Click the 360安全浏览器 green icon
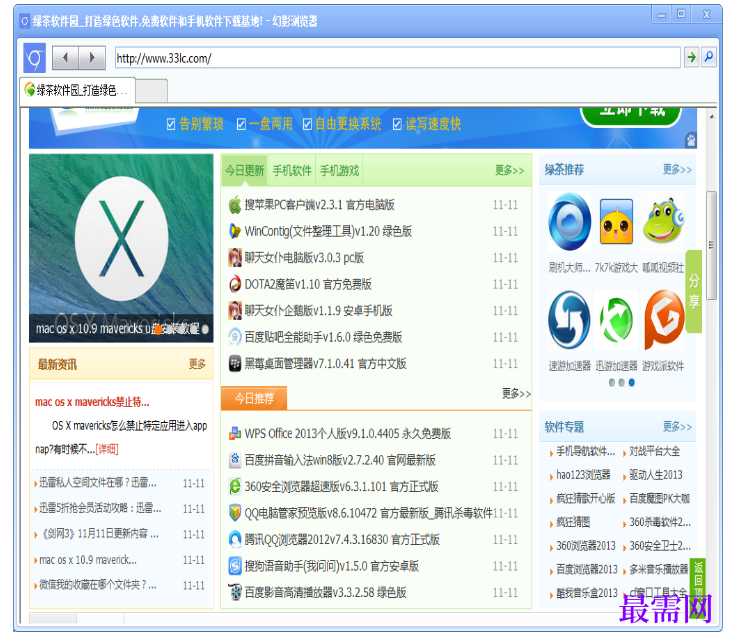The image size is (731, 640). (235, 487)
